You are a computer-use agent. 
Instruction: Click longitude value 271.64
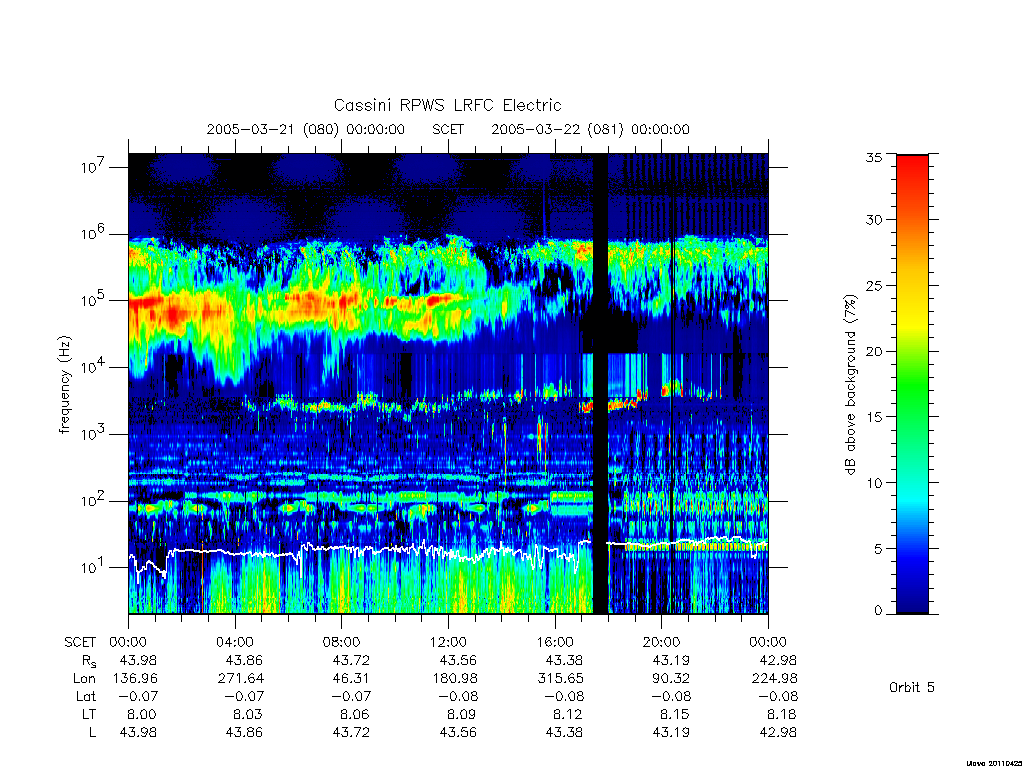(241, 678)
